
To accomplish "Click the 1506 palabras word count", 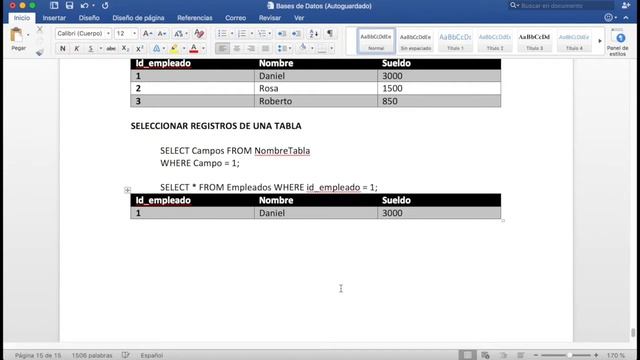I will [x=92, y=356].
